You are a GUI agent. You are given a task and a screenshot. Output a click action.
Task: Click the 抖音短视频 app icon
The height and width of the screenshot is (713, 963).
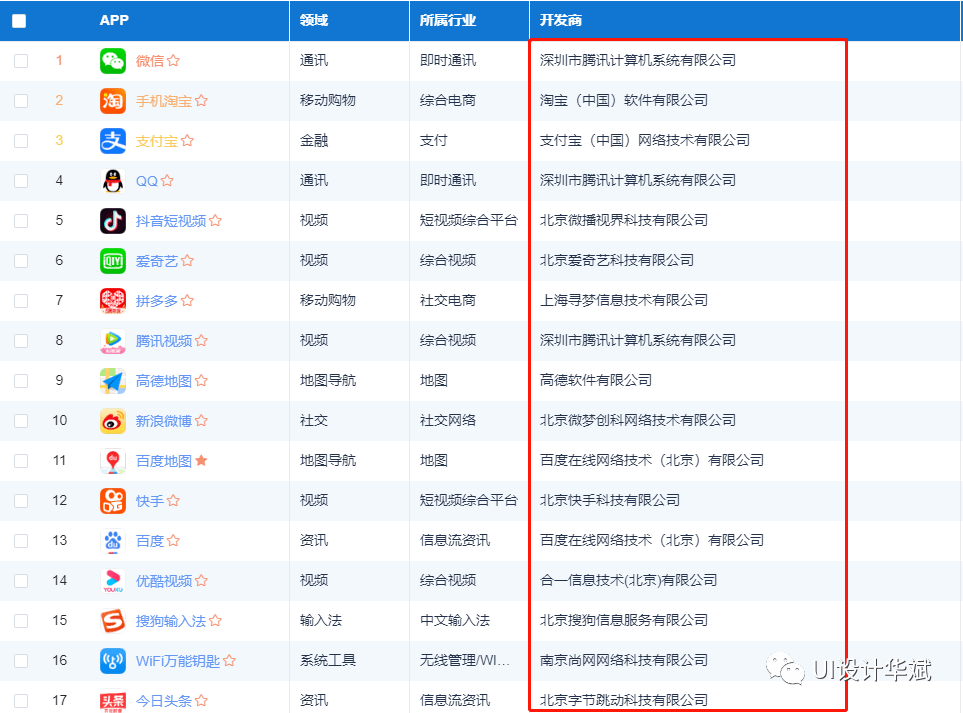tap(113, 220)
